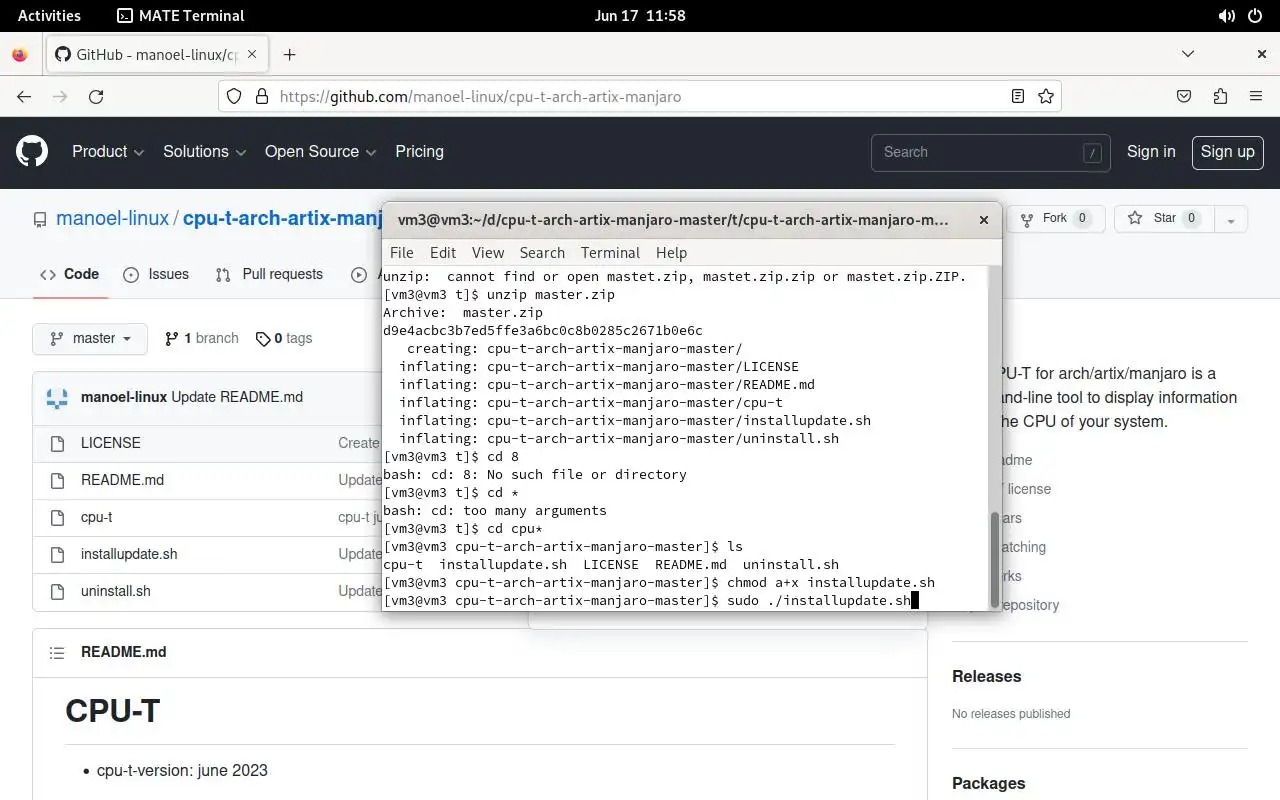Open the Activities overview

click(x=49, y=15)
